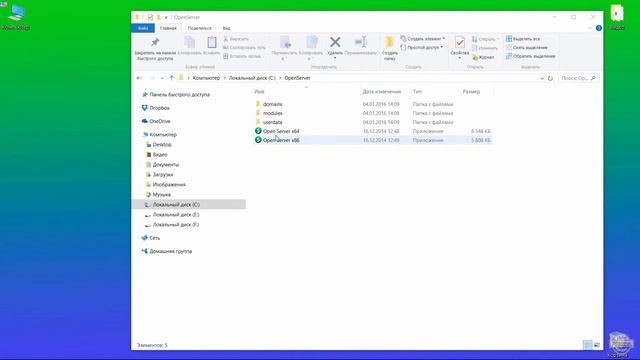
Task: Switch to the Поделиться tab
Action: click(200, 28)
